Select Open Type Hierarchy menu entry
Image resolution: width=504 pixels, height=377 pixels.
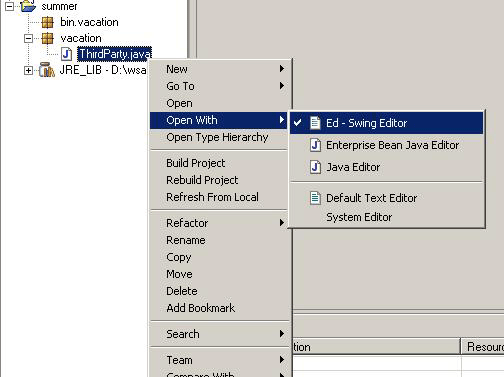(217, 137)
